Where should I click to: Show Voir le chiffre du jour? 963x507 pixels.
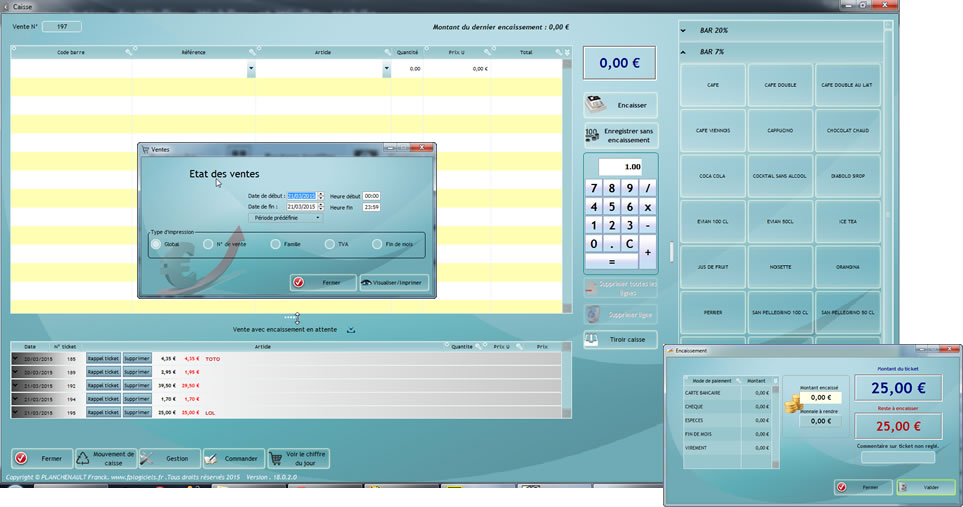click(x=298, y=458)
